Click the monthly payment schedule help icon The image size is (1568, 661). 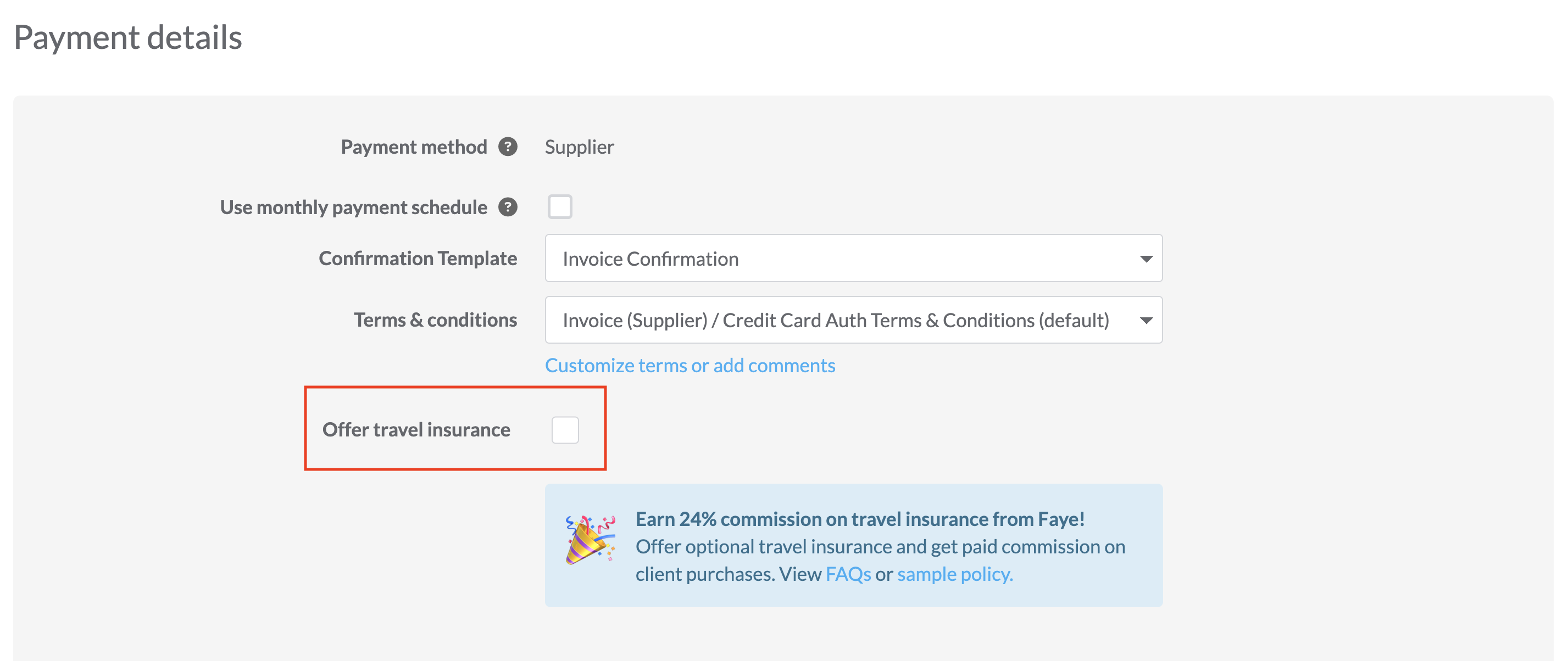coord(508,208)
